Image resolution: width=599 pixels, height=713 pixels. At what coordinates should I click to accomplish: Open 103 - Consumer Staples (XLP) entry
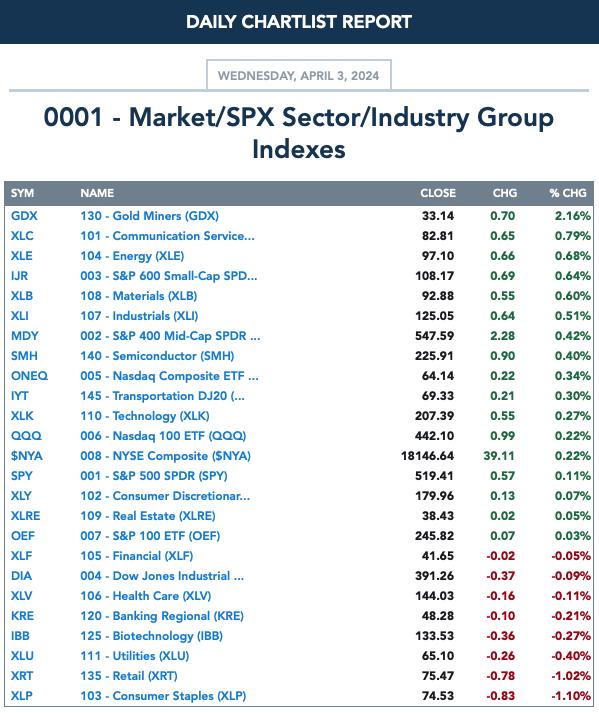pyautogui.click(x=163, y=696)
